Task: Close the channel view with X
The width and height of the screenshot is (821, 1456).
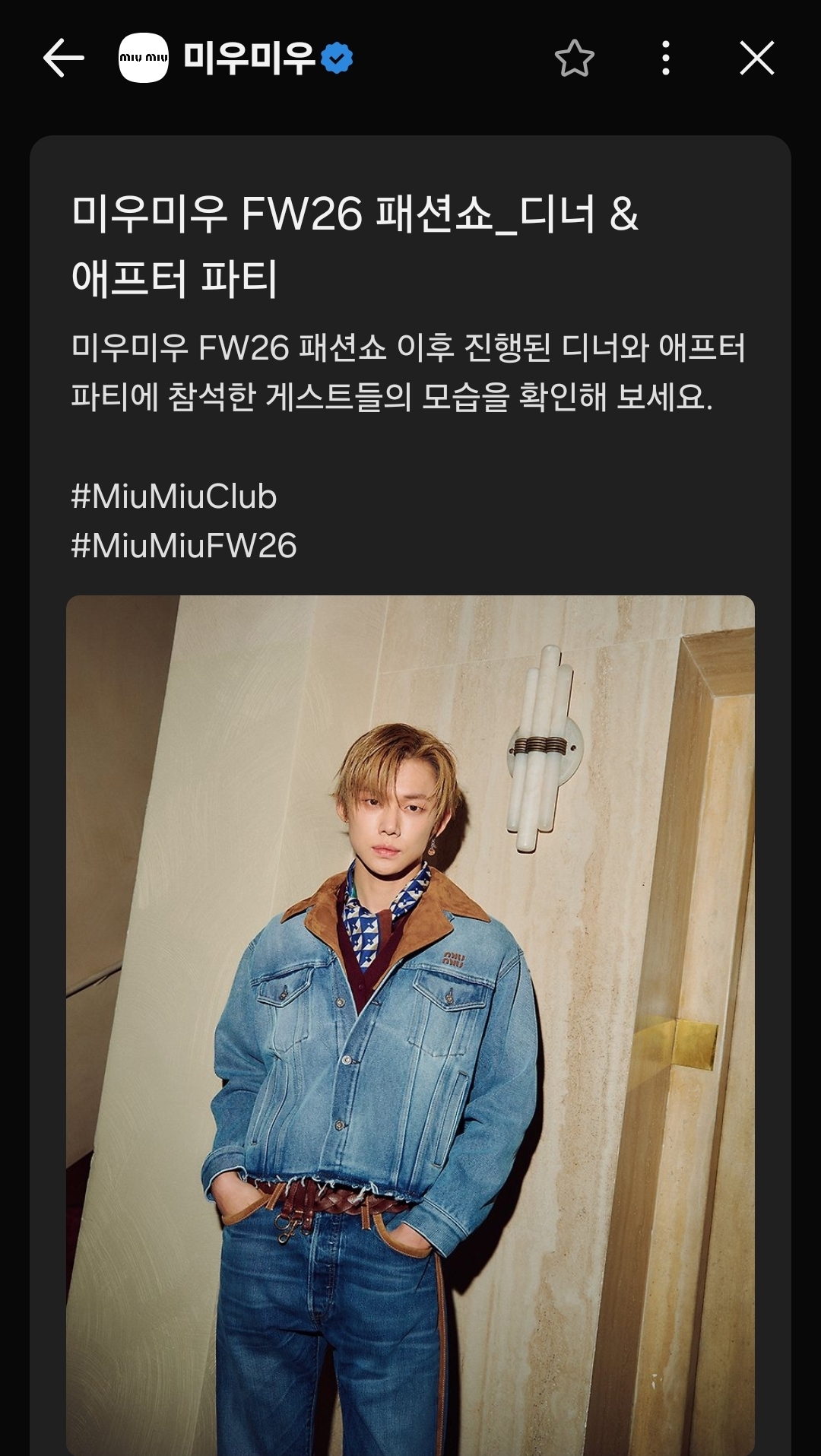Action: [757, 59]
